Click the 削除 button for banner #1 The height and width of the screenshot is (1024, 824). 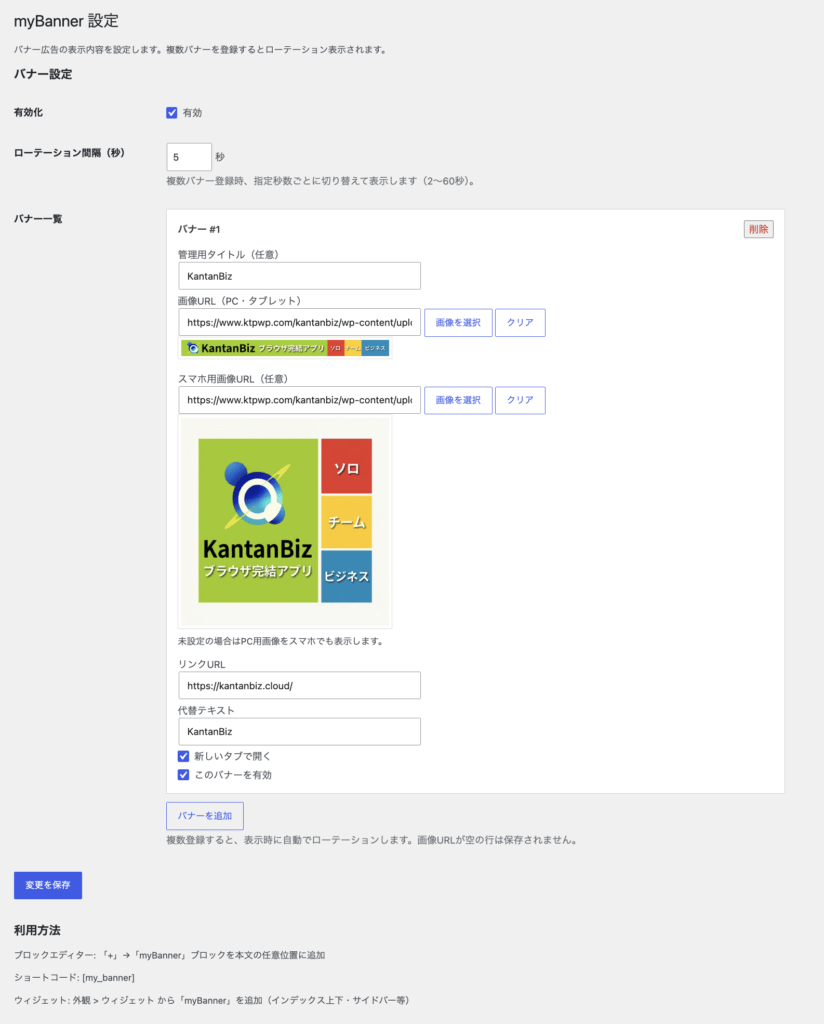point(758,229)
